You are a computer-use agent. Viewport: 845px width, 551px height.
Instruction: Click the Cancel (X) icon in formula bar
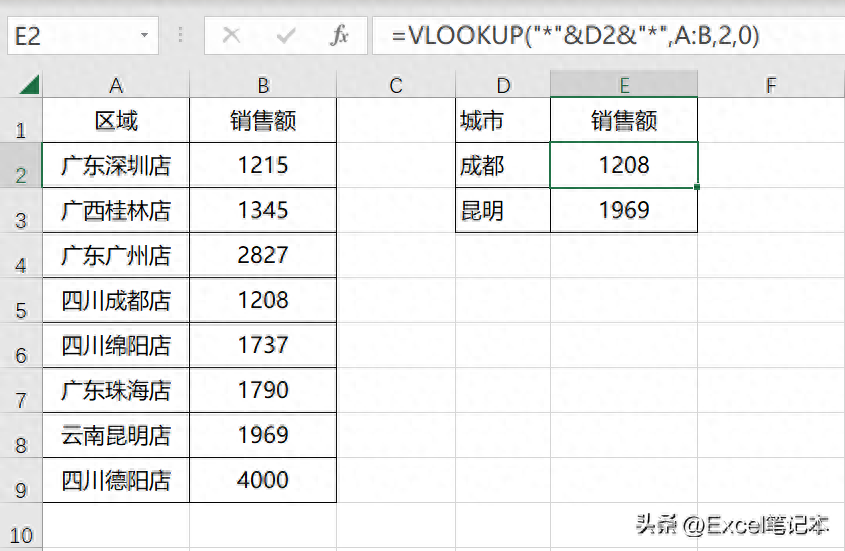(231, 36)
